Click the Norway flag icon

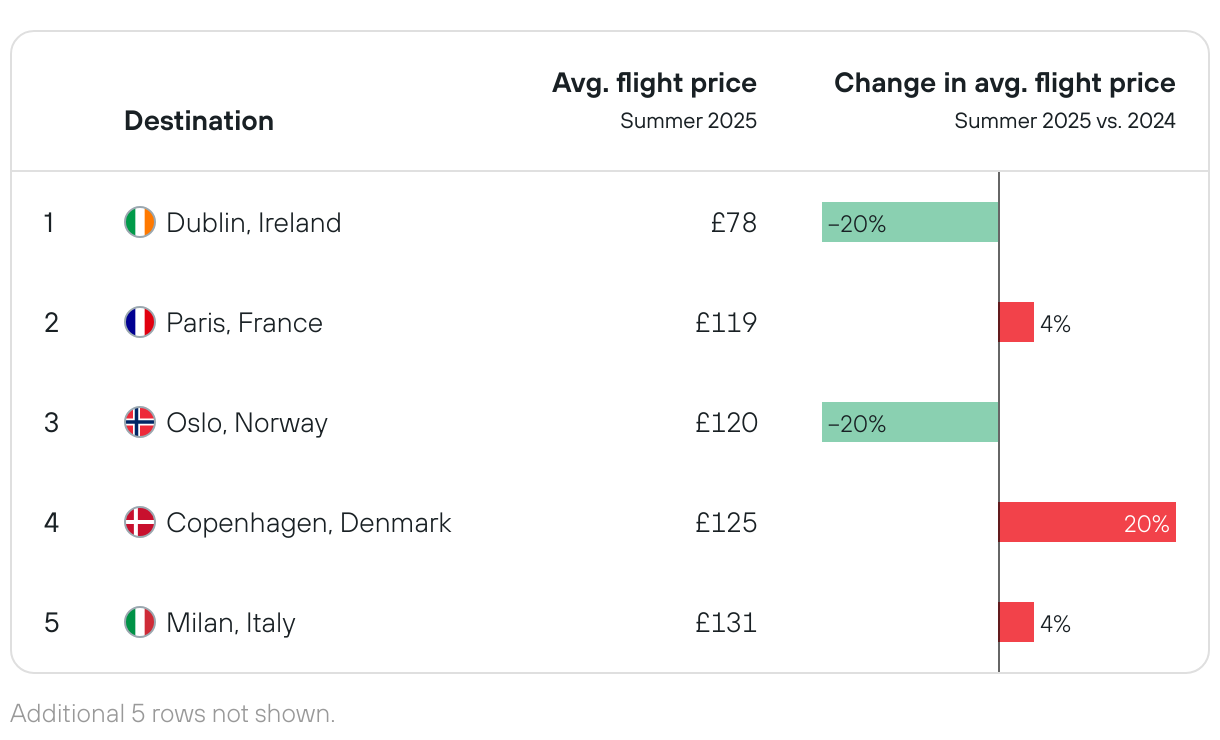click(140, 422)
